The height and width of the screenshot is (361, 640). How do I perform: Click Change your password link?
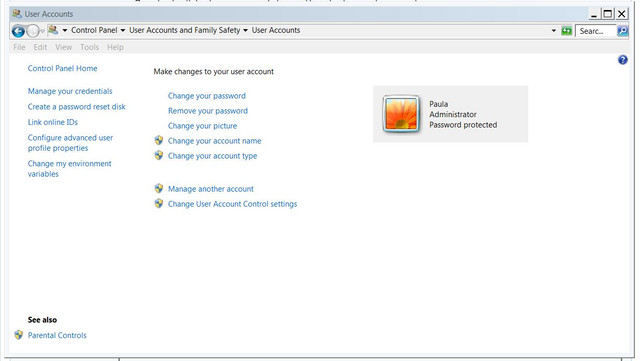click(207, 96)
